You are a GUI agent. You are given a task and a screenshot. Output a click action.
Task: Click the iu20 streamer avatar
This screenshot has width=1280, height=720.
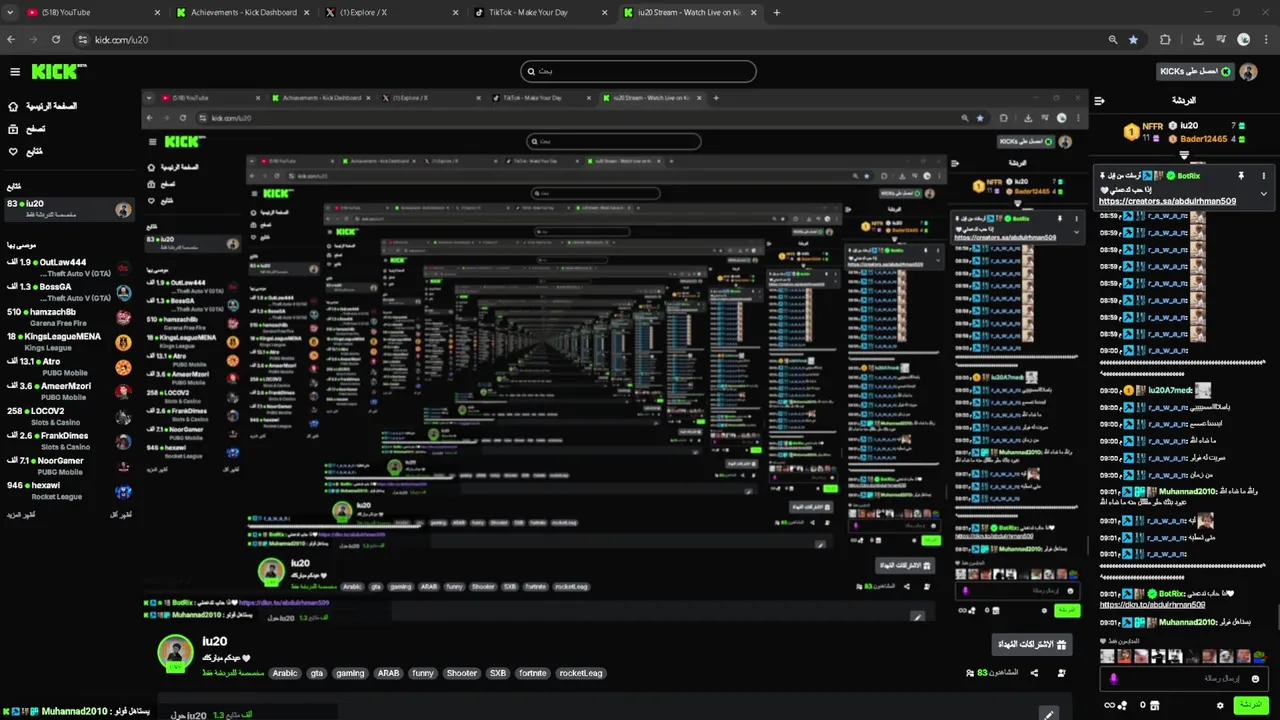pyautogui.click(x=175, y=653)
